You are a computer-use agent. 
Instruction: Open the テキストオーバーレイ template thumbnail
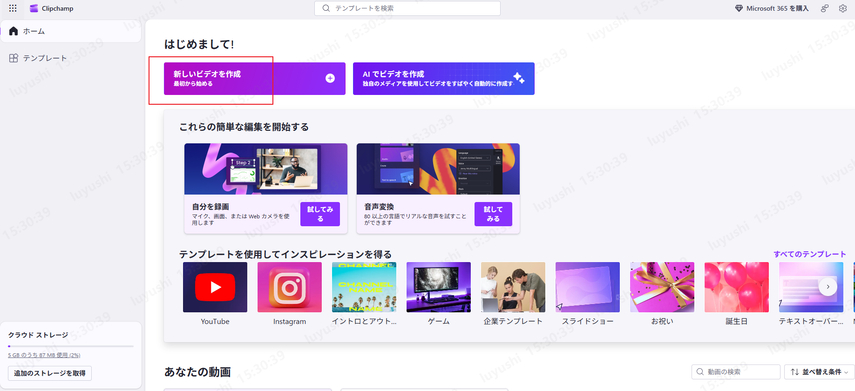tap(811, 287)
